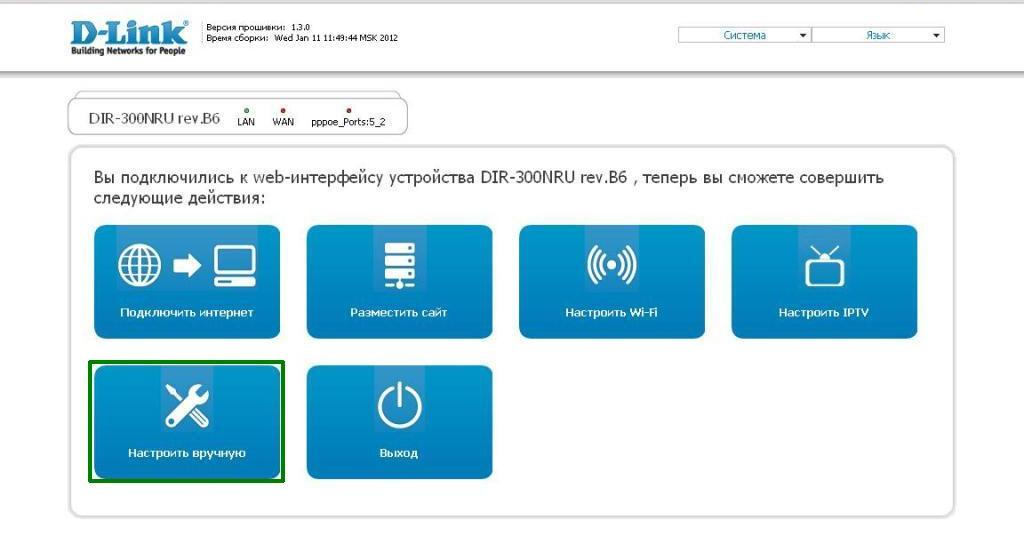The height and width of the screenshot is (547, 1024).
Task: Open the Настроить вручную manual setup label
Action: [x=187, y=453]
